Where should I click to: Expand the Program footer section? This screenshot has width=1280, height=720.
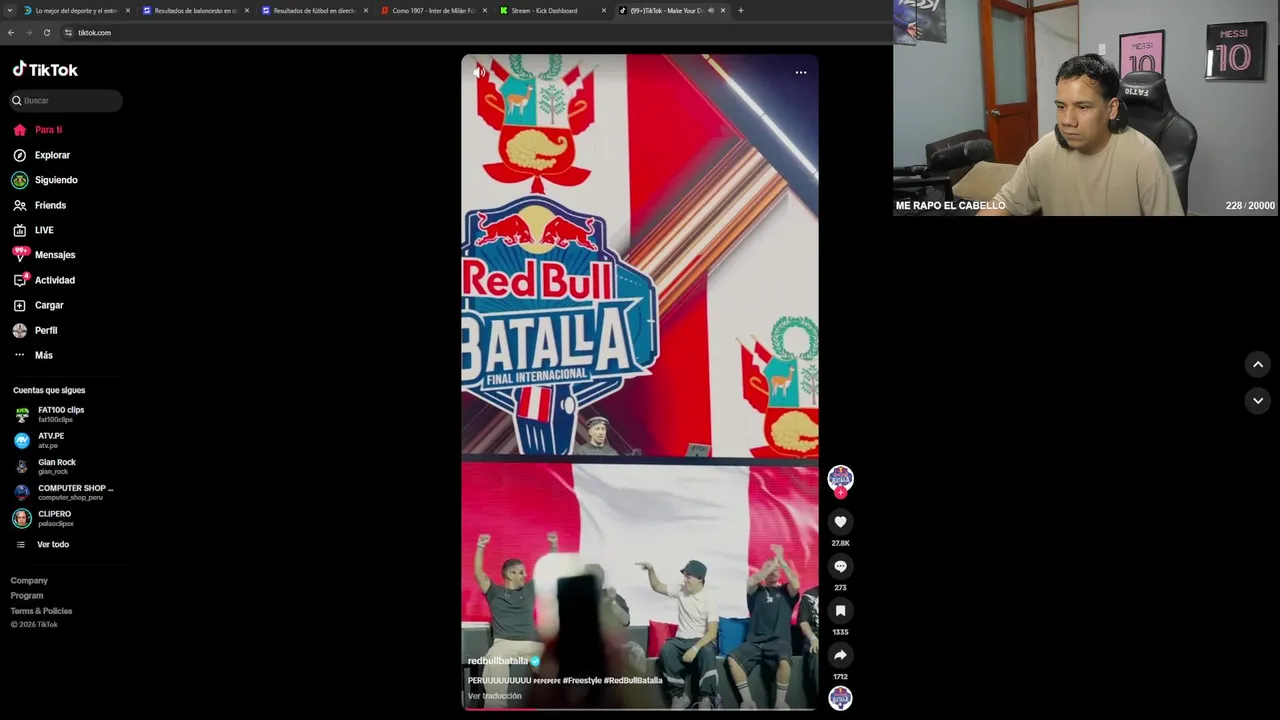click(27, 595)
